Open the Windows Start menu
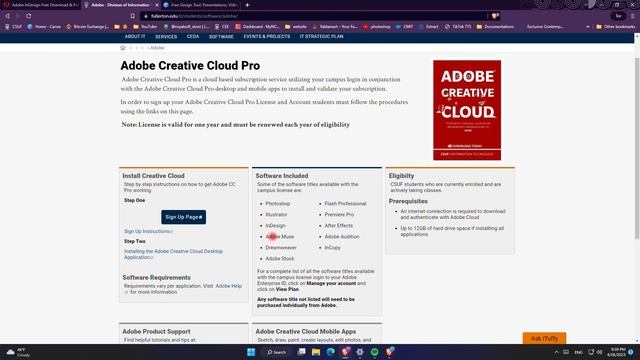Viewport: 640px width, 360px height. [251, 352]
